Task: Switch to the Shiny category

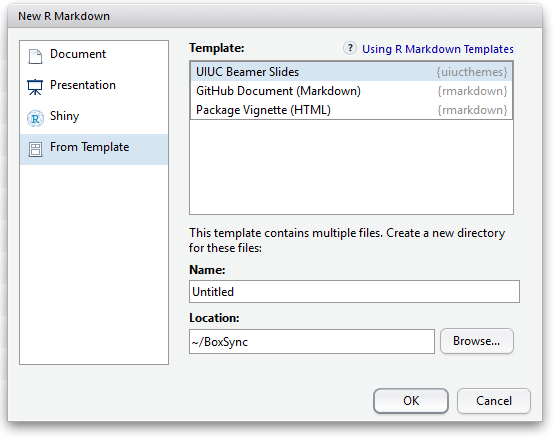Action: pos(65,116)
